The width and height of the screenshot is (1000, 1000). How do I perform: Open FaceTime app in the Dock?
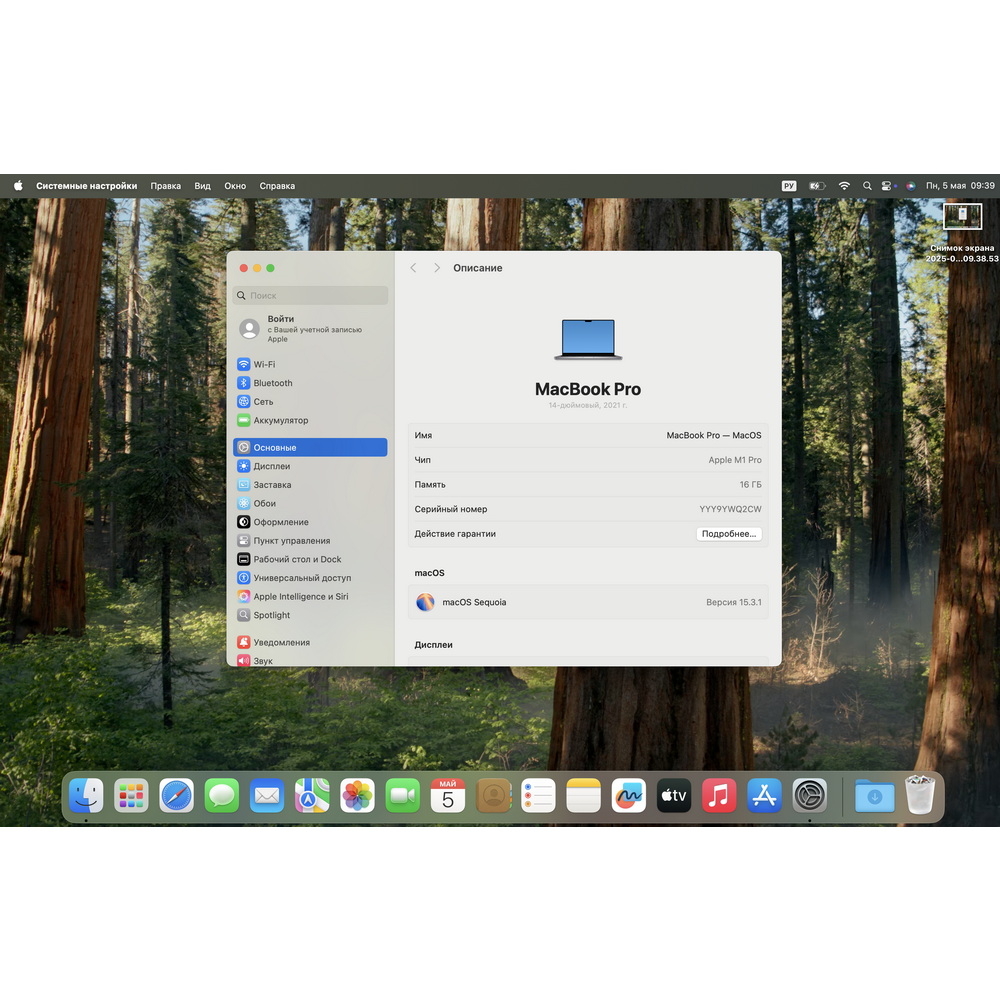click(x=403, y=795)
